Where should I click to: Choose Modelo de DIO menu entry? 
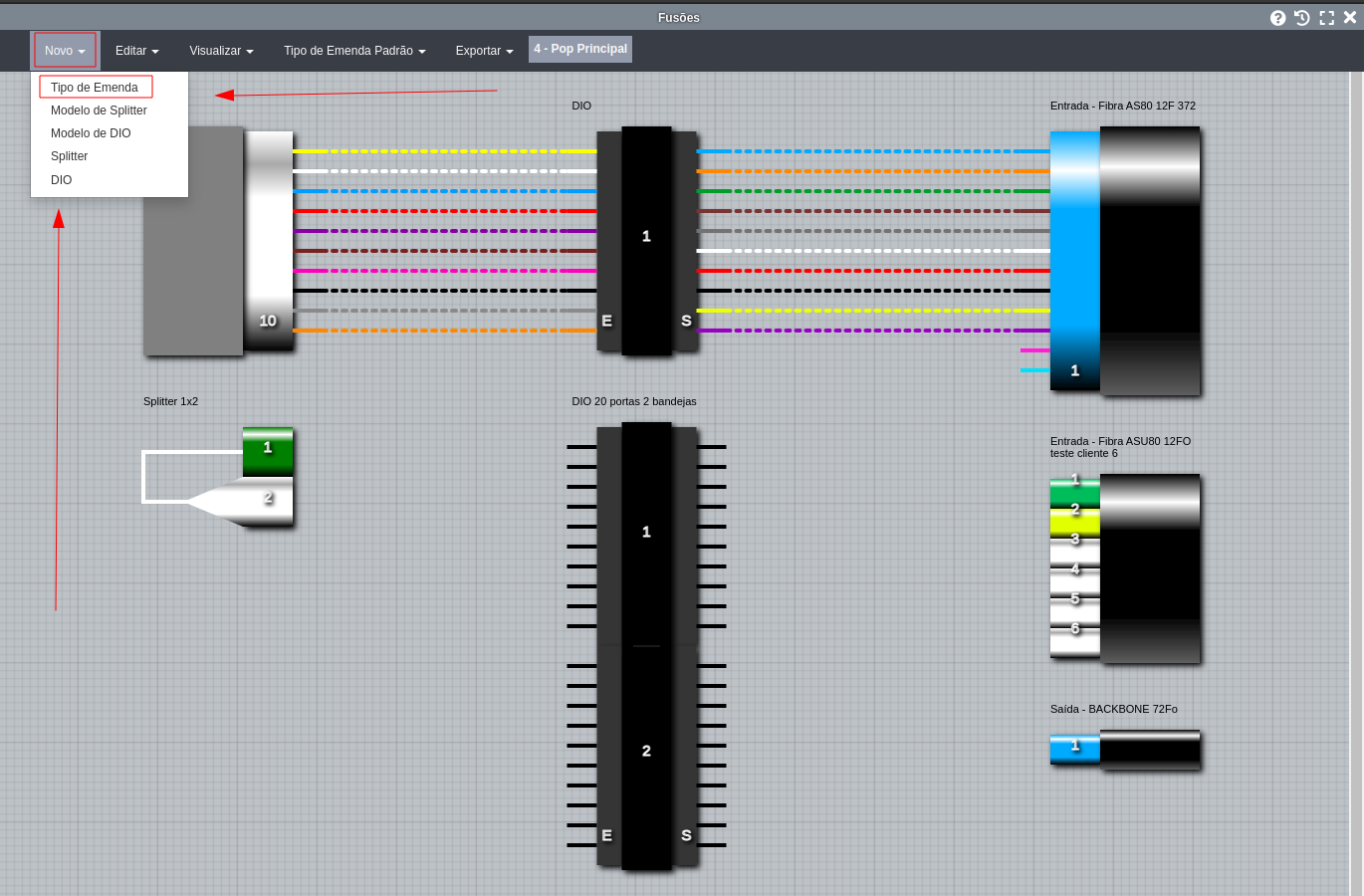click(x=91, y=133)
